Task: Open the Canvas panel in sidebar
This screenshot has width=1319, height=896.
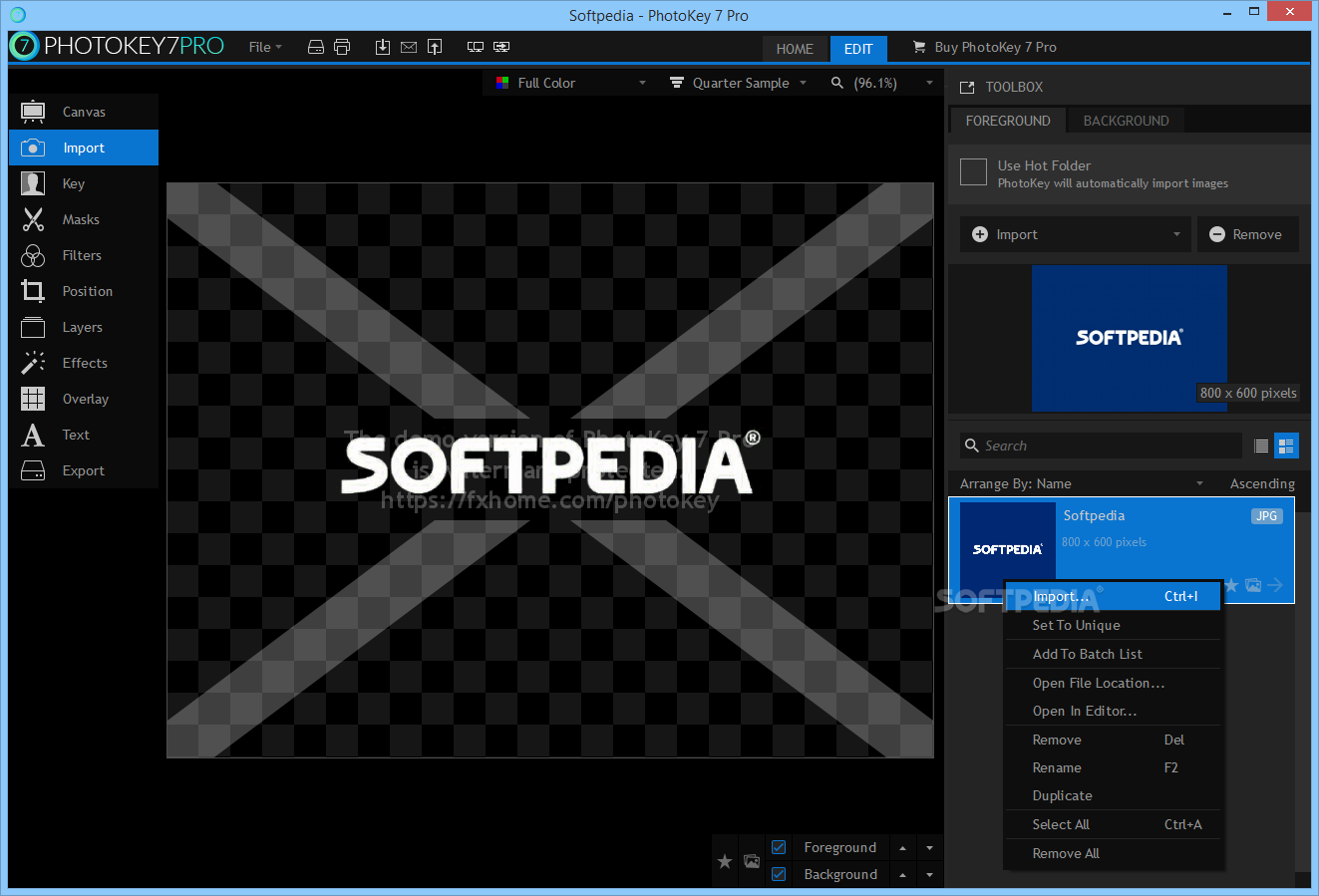Action: [x=84, y=112]
